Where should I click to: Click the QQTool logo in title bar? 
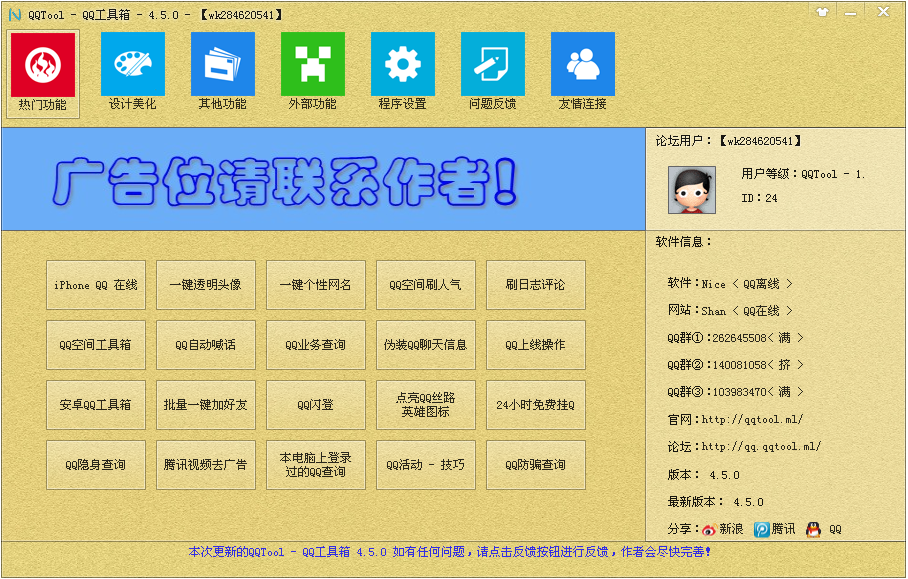tap(15, 14)
